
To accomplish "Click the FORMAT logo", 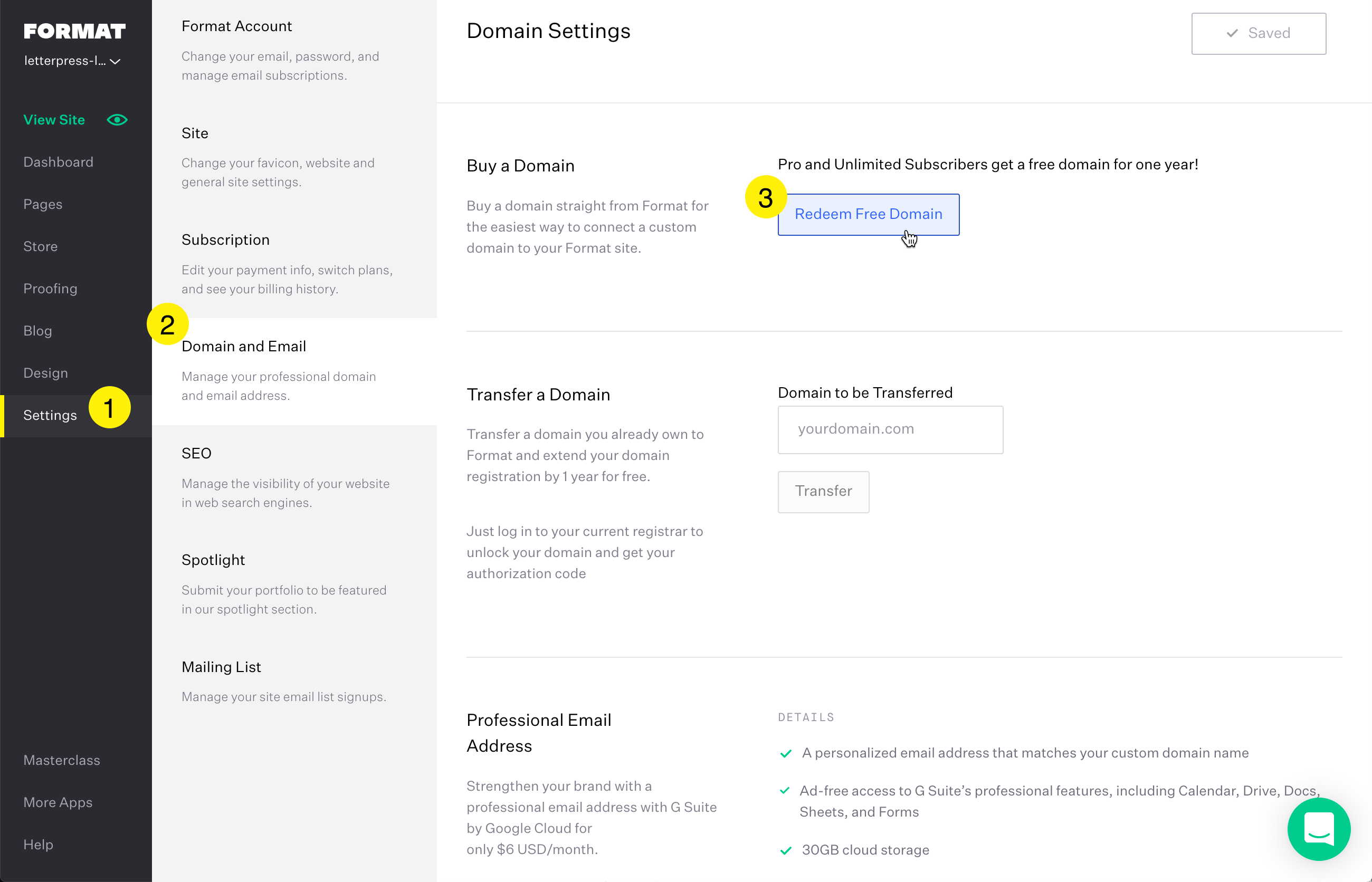I will pyautogui.click(x=74, y=31).
